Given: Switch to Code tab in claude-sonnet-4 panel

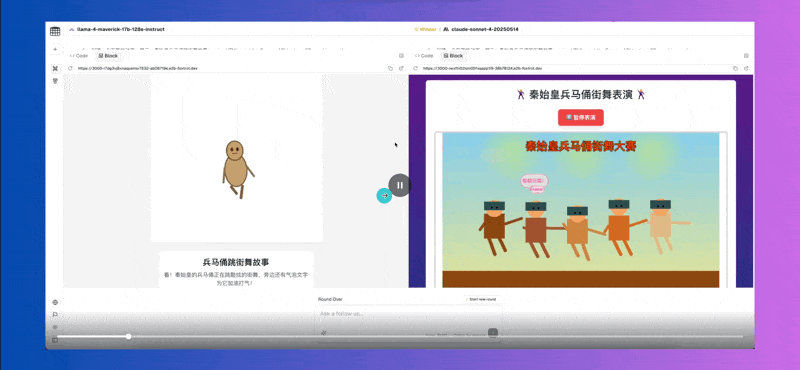Looking at the screenshot, I should (x=423, y=56).
